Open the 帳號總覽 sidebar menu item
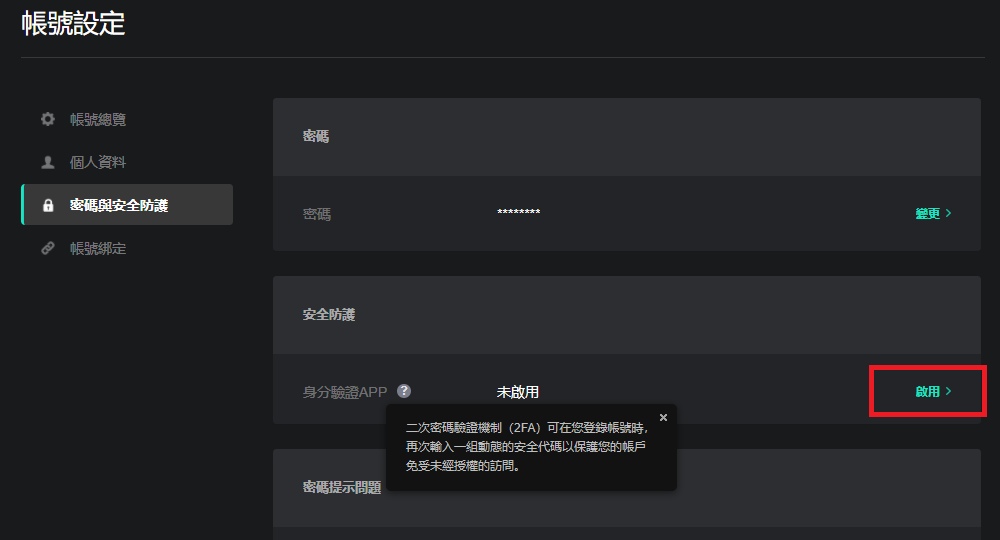Screen dimensions: 1000x540 coord(98,120)
